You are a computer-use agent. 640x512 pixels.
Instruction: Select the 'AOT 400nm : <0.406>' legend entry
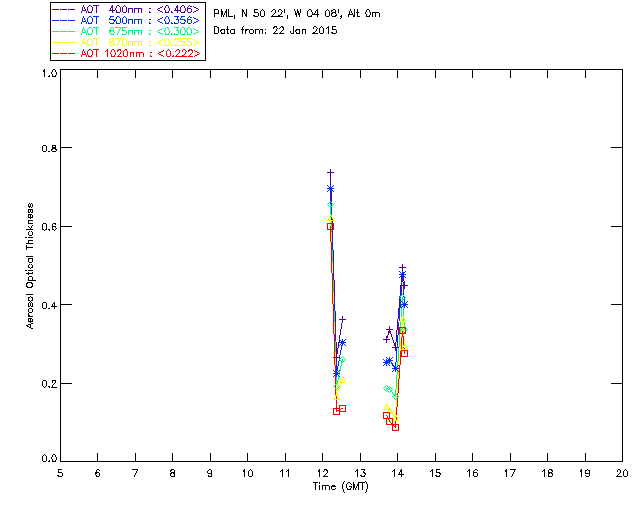[127, 9]
